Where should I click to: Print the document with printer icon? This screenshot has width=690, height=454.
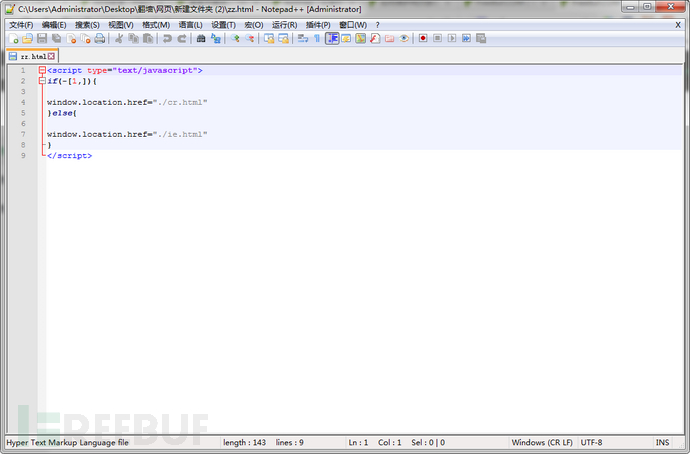[100, 39]
